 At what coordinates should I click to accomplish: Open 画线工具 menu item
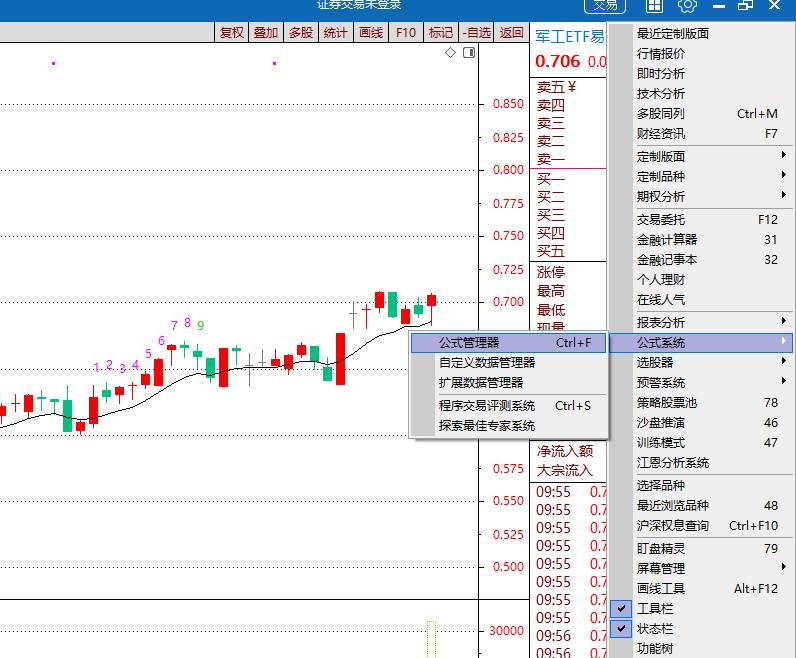pos(701,588)
